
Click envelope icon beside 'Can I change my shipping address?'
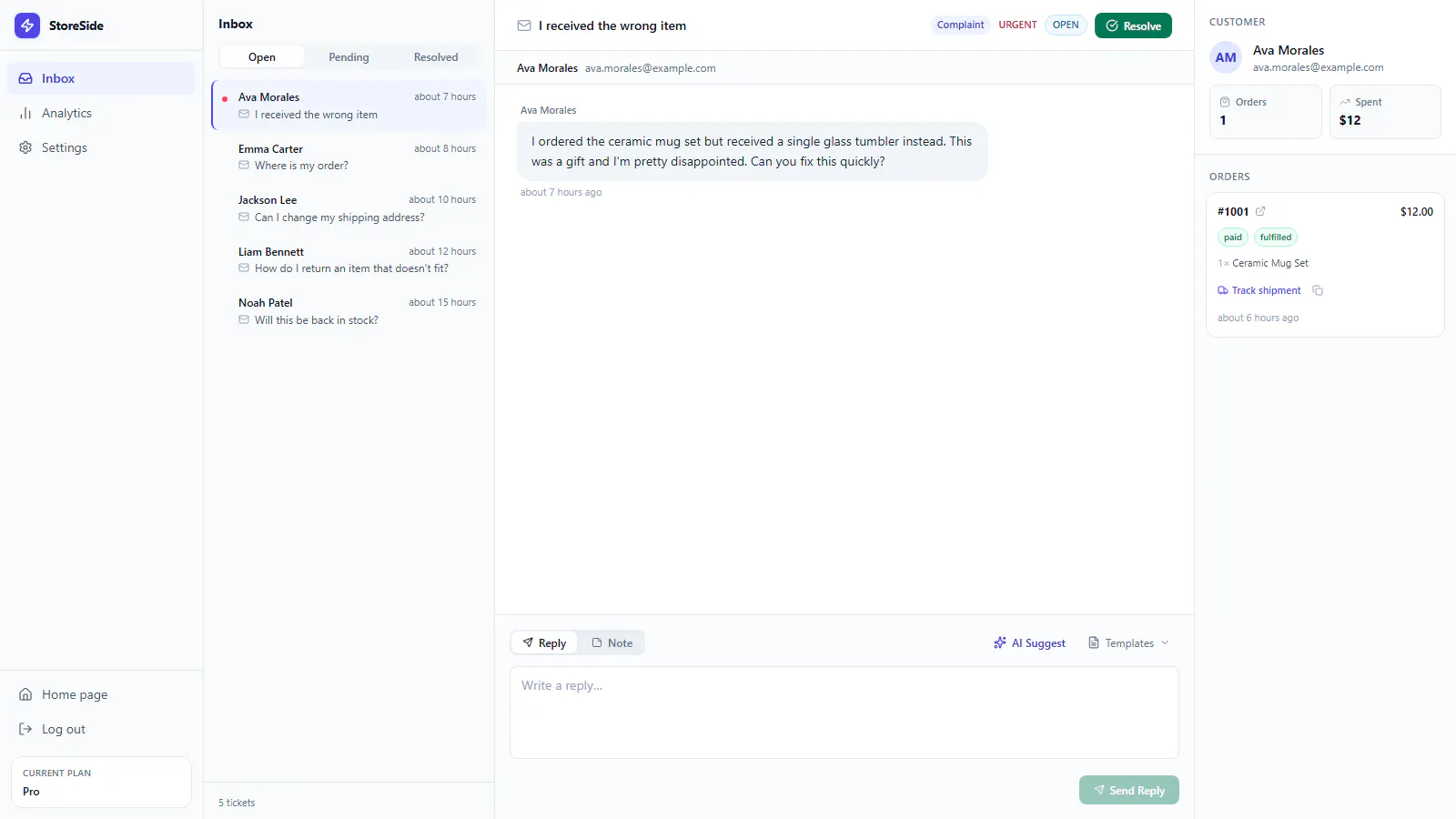click(244, 217)
